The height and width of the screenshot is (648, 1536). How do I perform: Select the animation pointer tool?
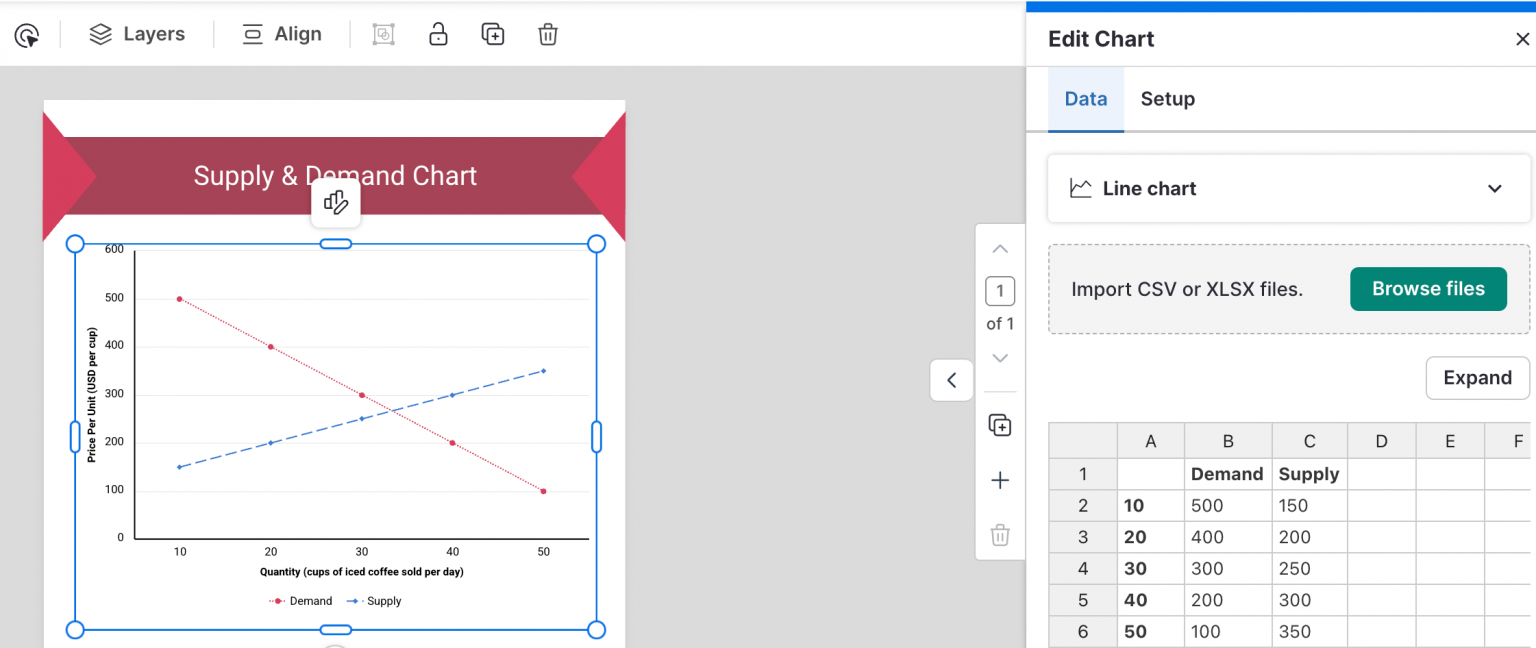pos(27,34)
